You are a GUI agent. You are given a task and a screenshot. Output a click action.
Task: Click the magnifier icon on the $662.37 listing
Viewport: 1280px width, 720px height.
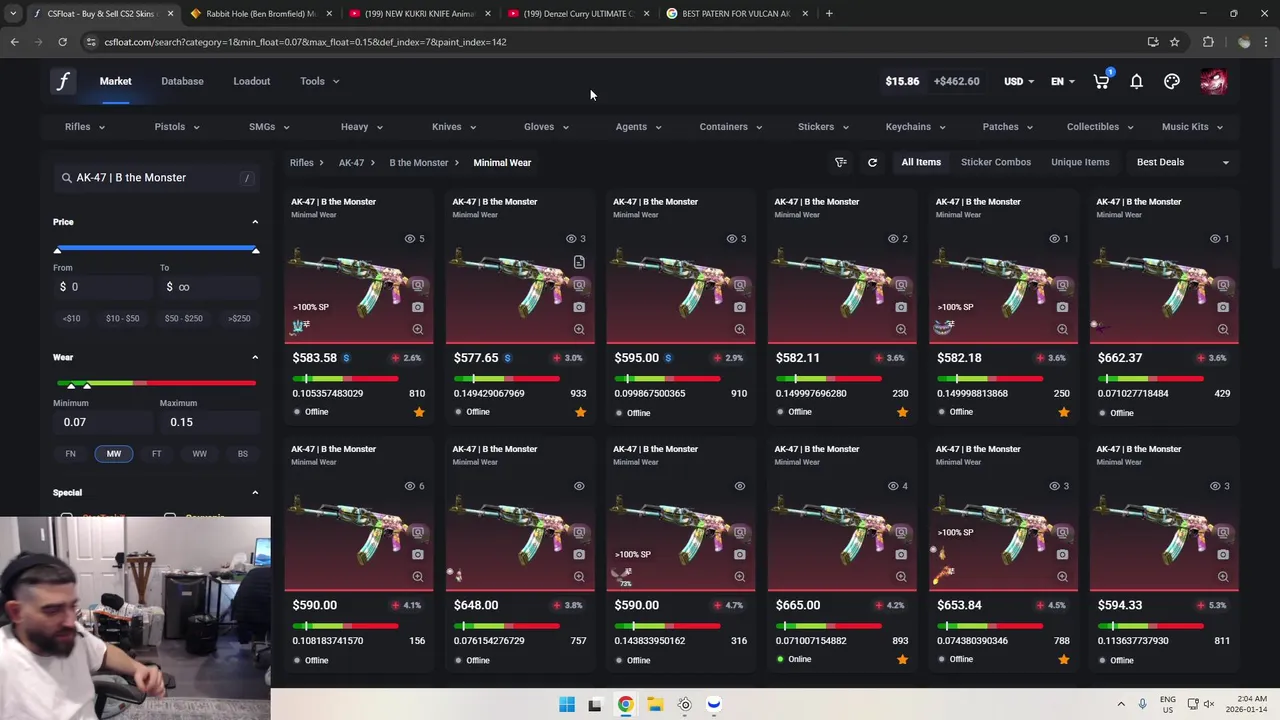point(1223,329)
